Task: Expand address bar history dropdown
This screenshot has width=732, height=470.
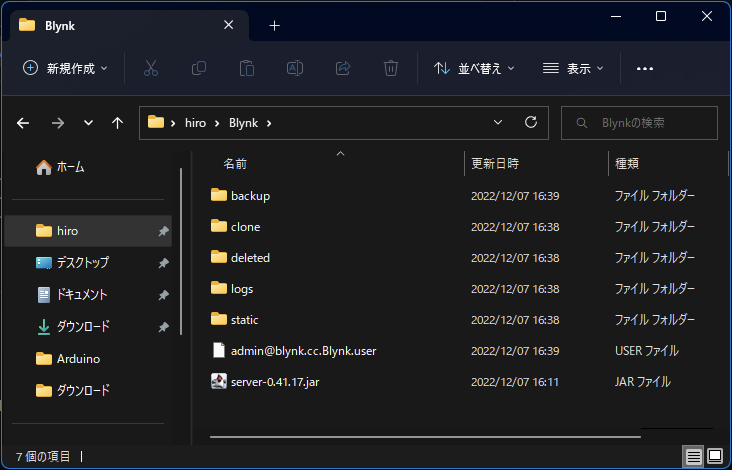Action: (x=498, y=123)
